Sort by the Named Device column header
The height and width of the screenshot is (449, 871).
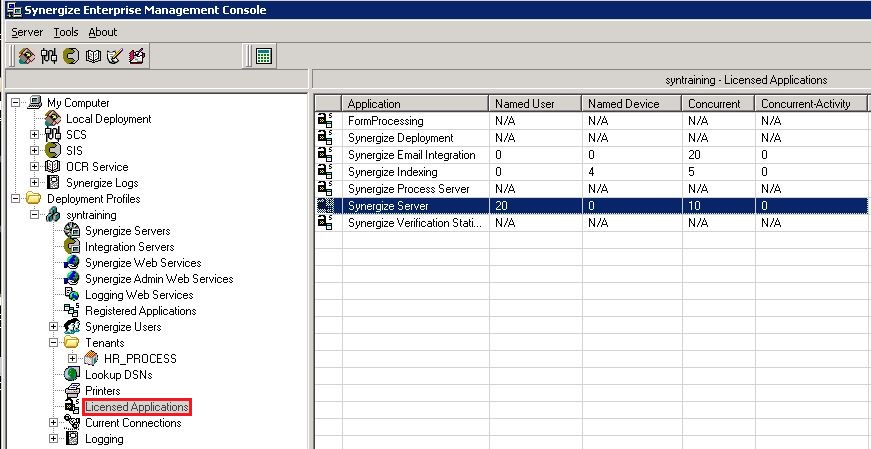[632, 103]
